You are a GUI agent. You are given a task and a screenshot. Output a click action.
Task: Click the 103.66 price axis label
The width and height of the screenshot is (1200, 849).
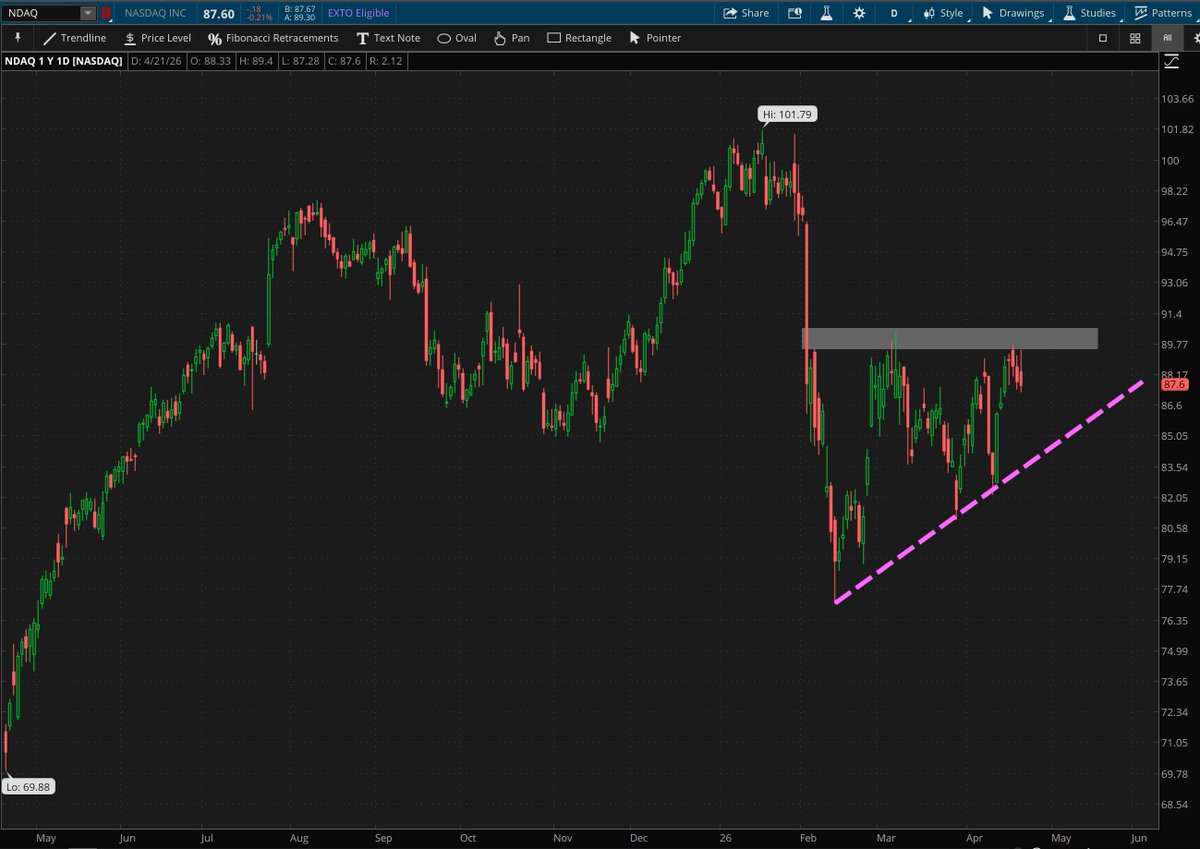pyautogui.click(x=1177, y=99)
